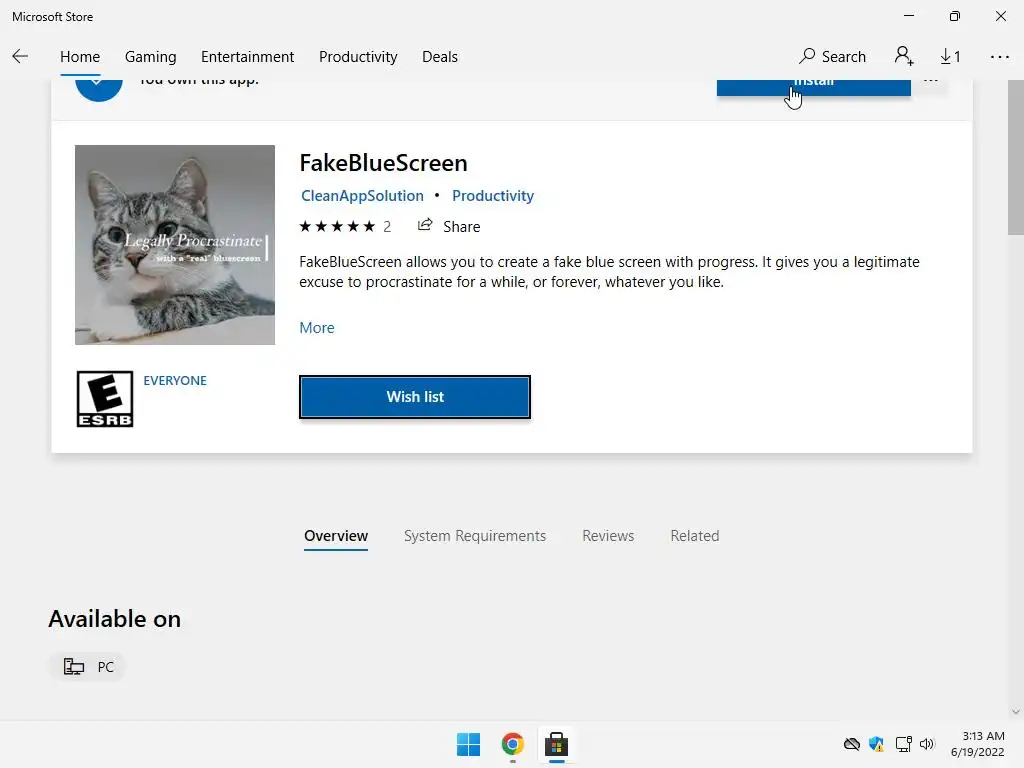The height and width of the screenshot is (768, 1024).
Task: Expand description with More link
Action: pos(317,328)
